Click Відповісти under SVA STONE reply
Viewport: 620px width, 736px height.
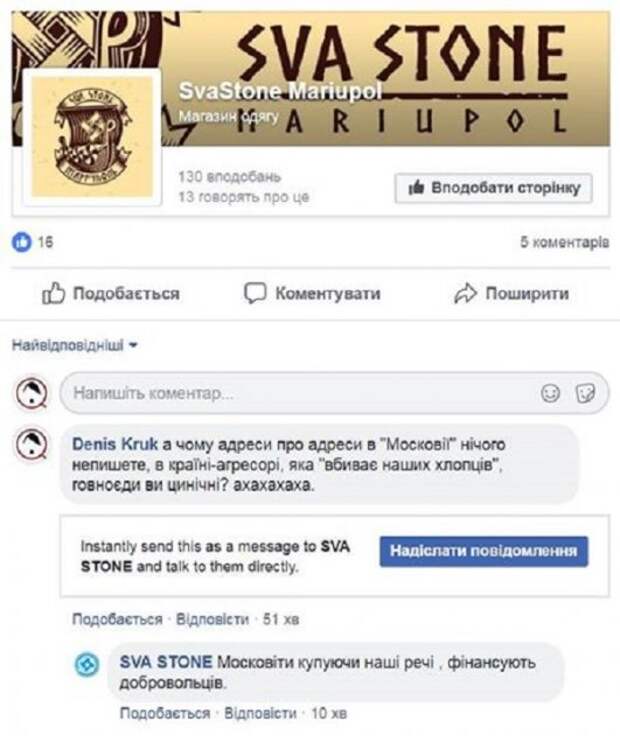pos(260,713)
